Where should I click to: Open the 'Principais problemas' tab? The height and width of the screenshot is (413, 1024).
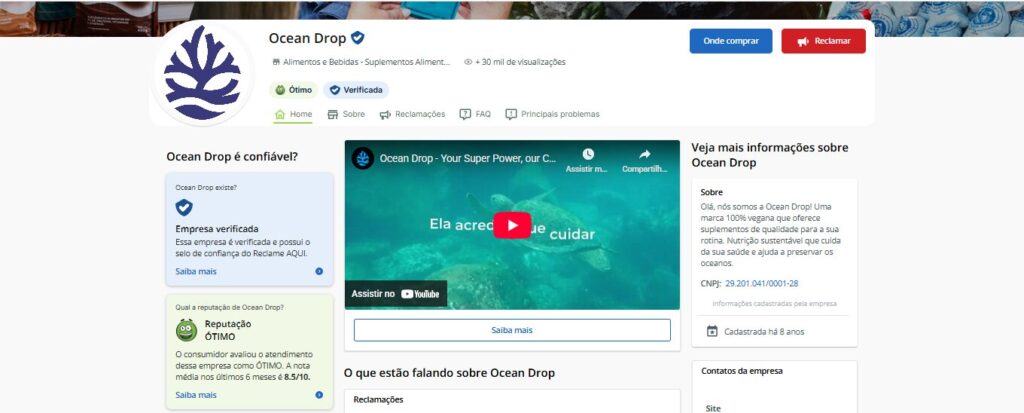coord(552,114)
